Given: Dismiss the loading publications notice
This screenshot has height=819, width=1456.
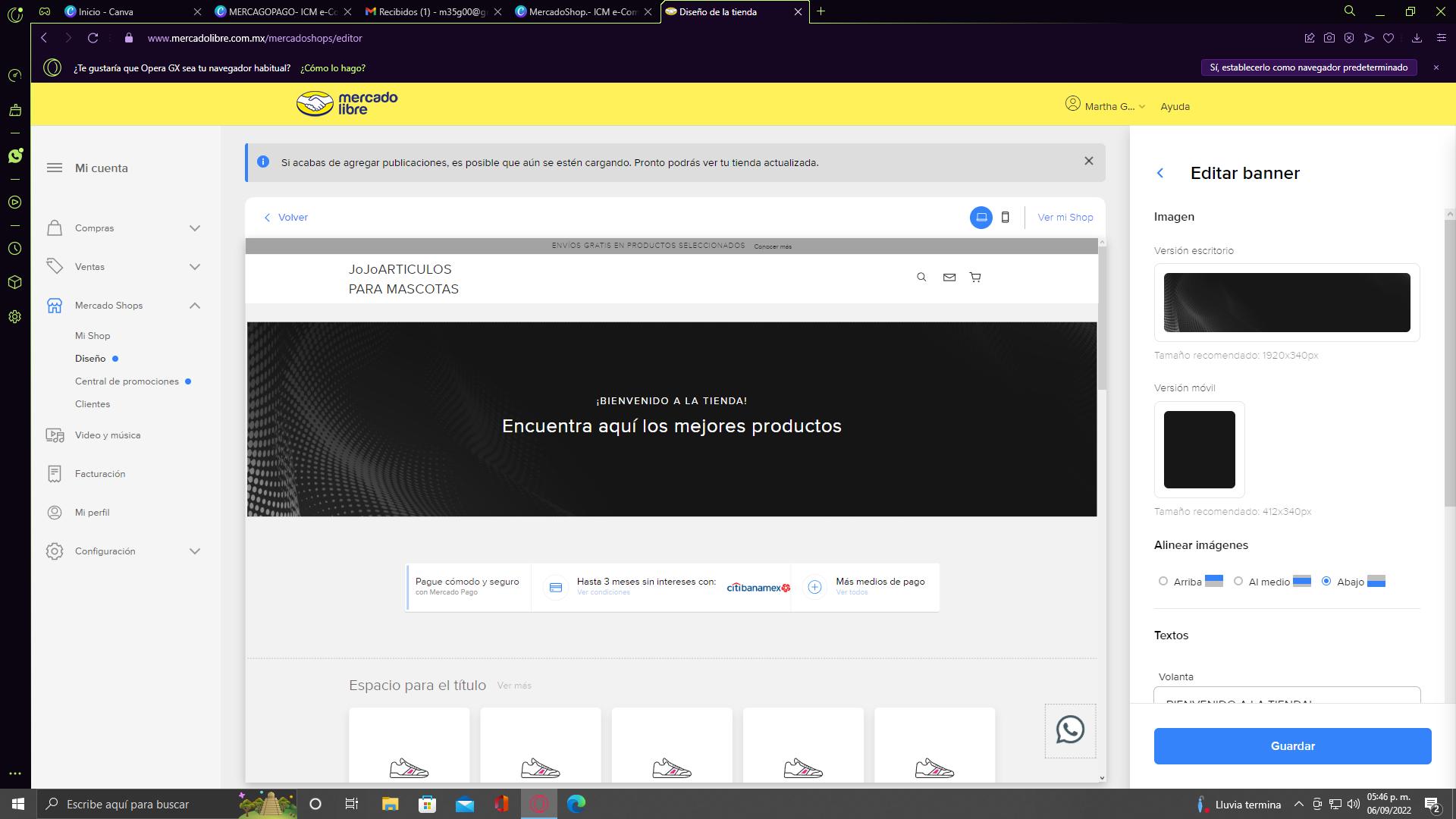Looking at the screenshot, I should (x=1088, y=161).
